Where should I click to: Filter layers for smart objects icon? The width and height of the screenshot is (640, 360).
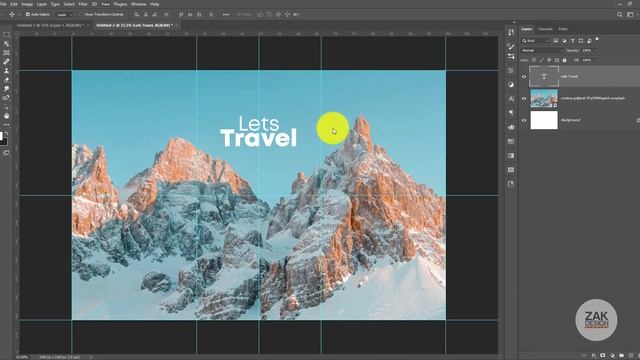pyautogui.click(x=589, y=41)
